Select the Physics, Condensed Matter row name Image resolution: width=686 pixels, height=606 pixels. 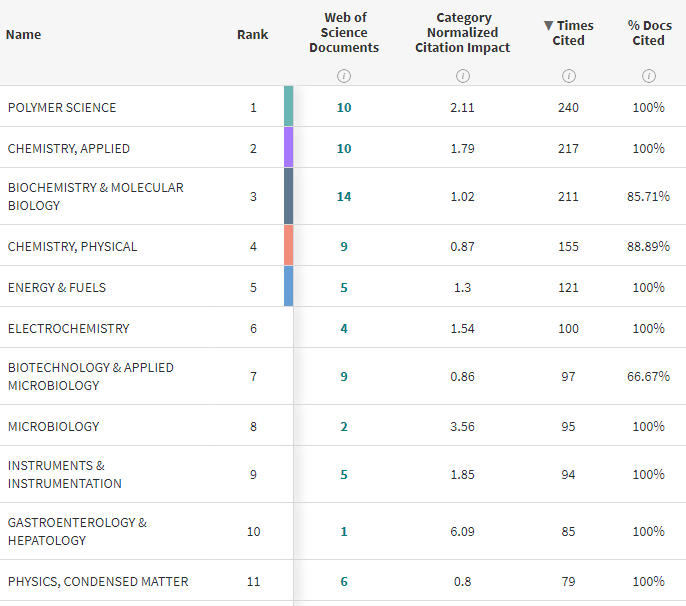[x=98, y=581]
